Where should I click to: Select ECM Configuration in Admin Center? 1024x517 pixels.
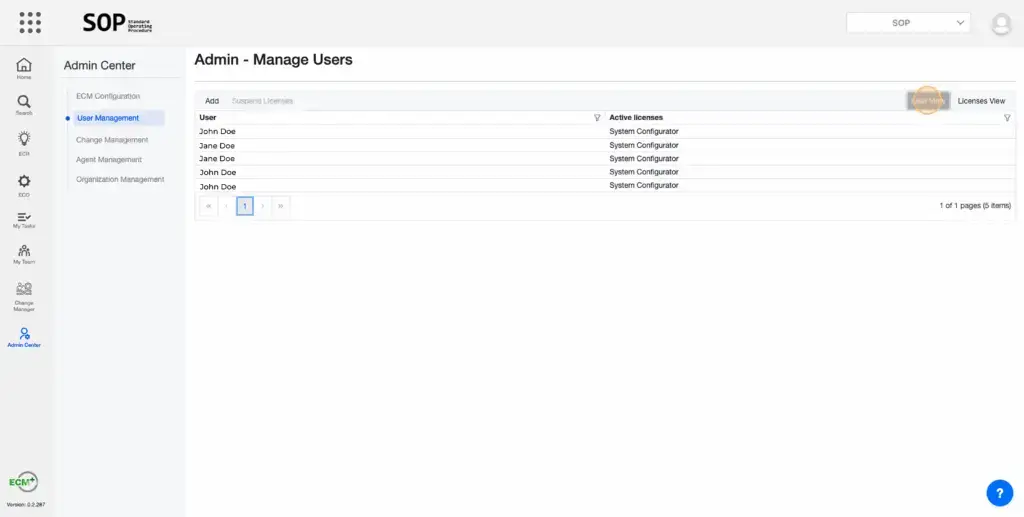click(x=108, y=96)
